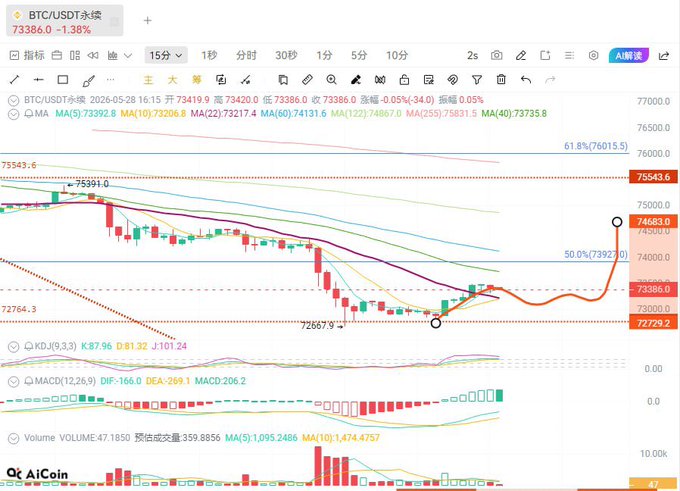
Task: Toggle the magnet snap mode icon
Action: click(x=380, y=80)
